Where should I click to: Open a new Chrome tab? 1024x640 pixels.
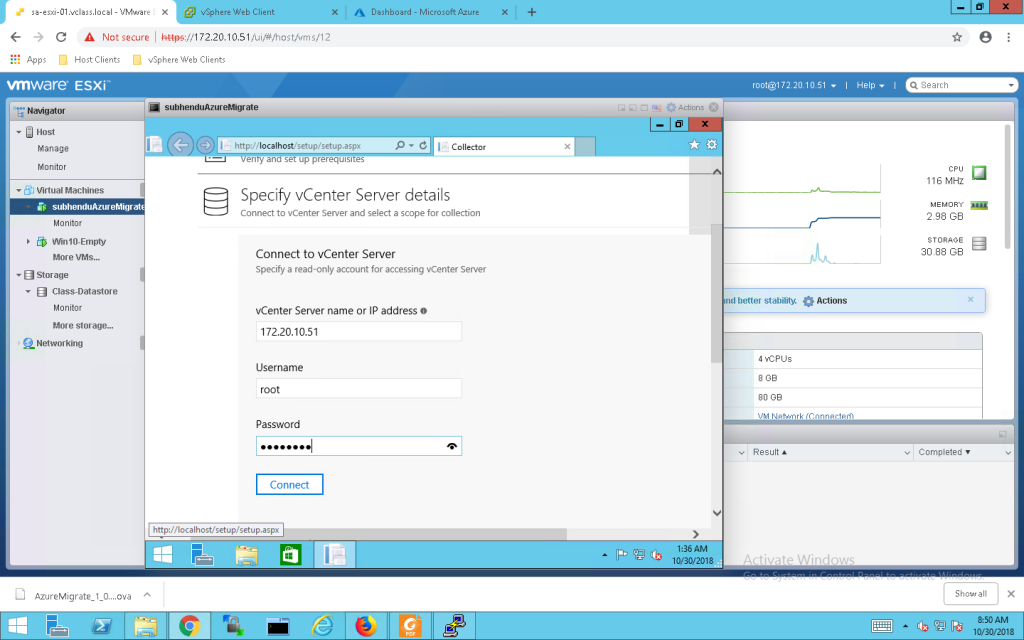tap(532, 12)
